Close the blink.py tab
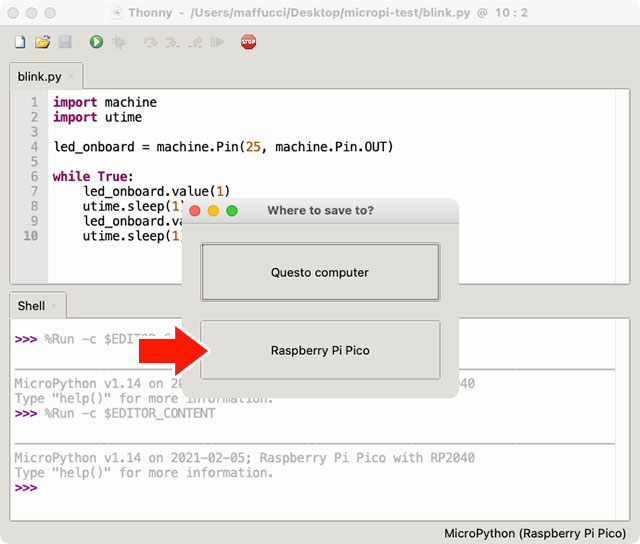The width and height of the screenshot is (640, 544). point(71,77)
